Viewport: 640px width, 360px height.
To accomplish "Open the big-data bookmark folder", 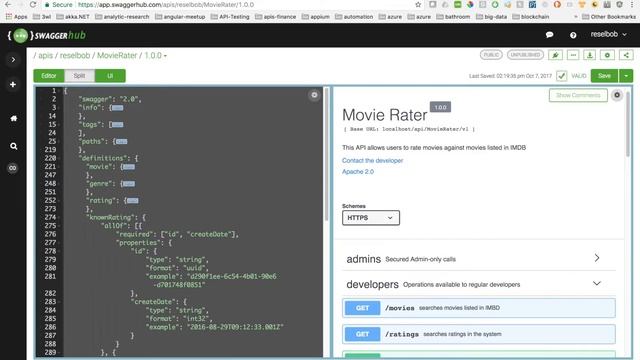I will tap(491, 17).
